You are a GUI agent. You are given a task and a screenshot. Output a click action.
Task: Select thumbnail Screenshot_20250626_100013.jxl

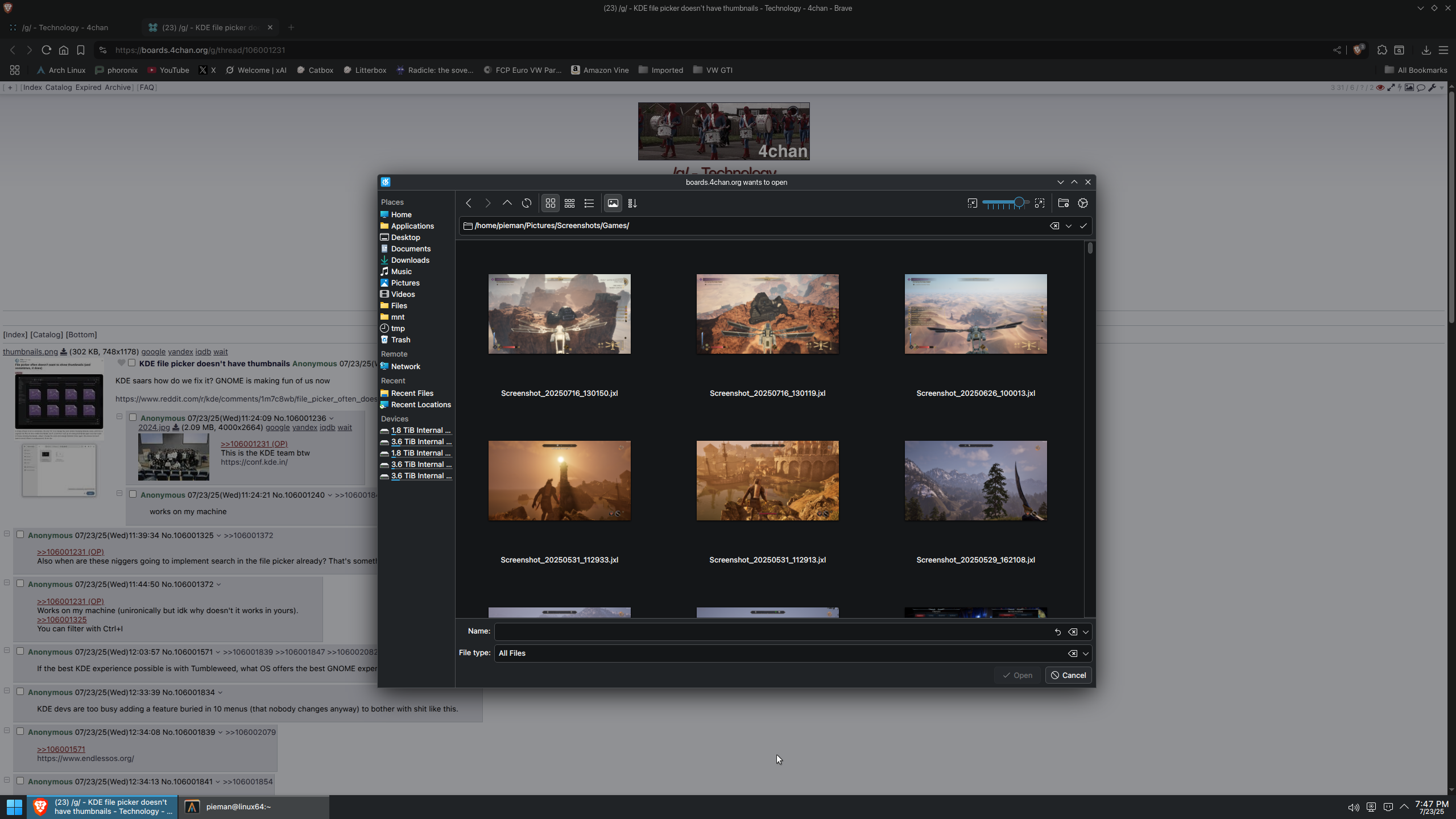coord(975,314)
